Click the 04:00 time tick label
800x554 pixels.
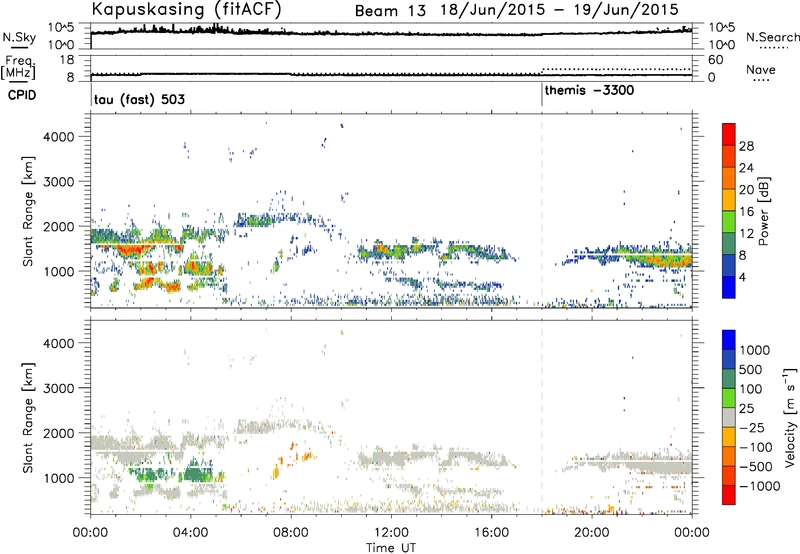coord(190,533)
